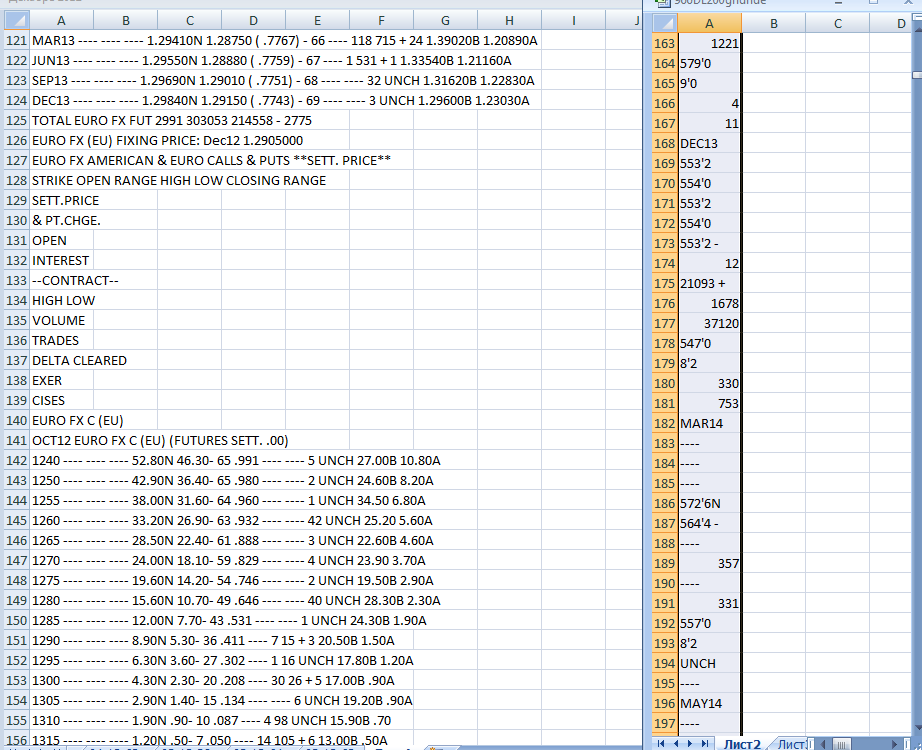Select column I header in left workbook
Image resolution: width=922 pixels, height=750 pixels.
coord(573,21)
